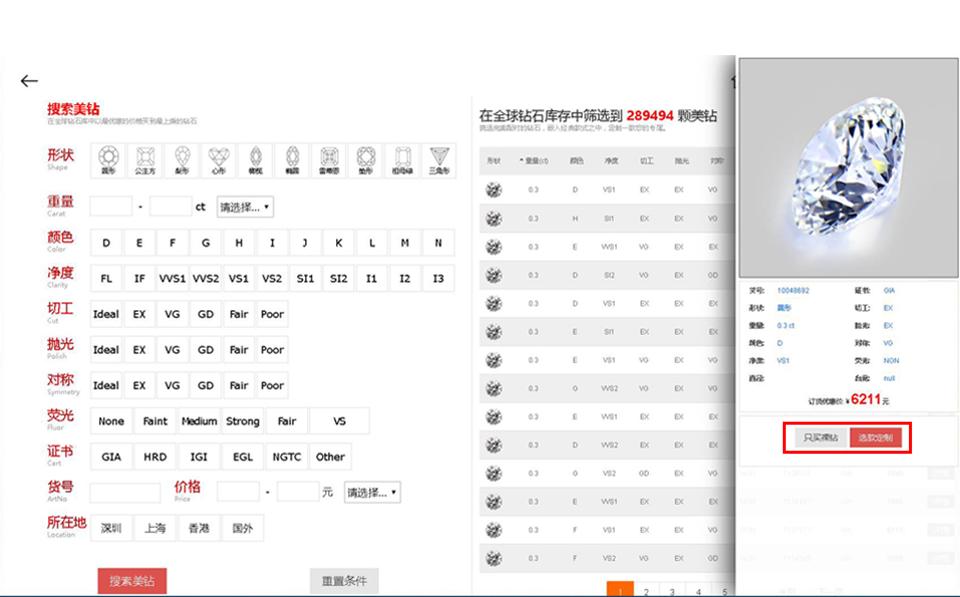
Task: Select color grade D filter
Action: tap(104, 242)
